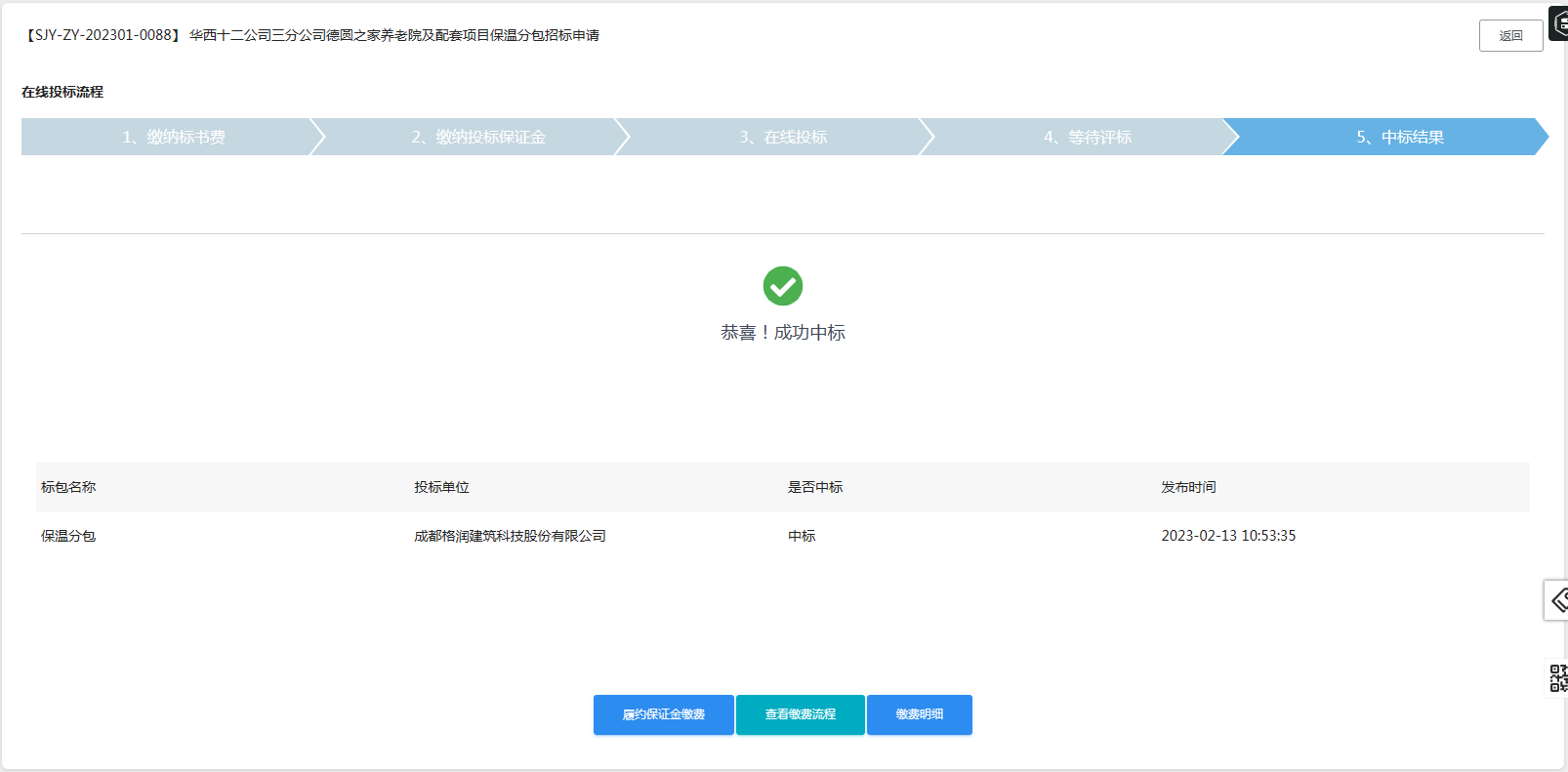The image size is (1568, 772).
Task: View 查看缴费流程 payment process
Action: pos(801,714)
